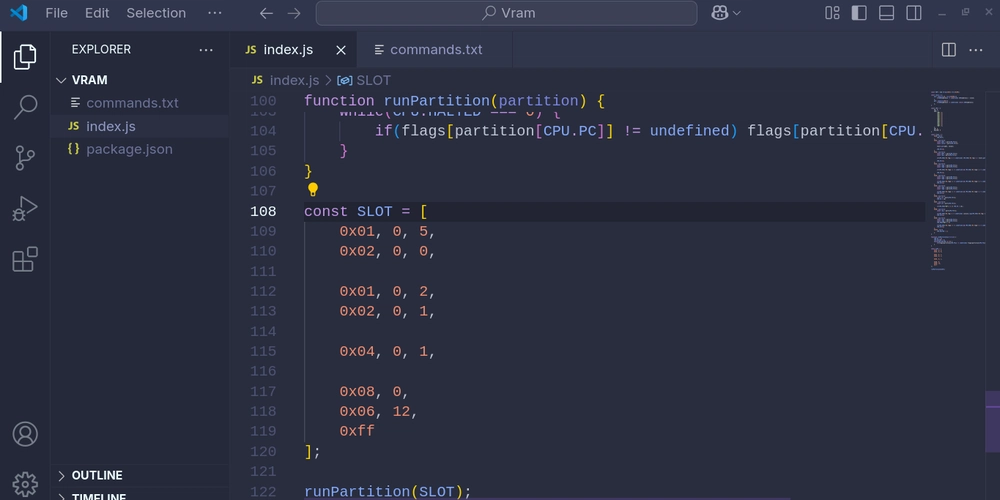Select index.js in the Explorer tree

coord(140,126)
